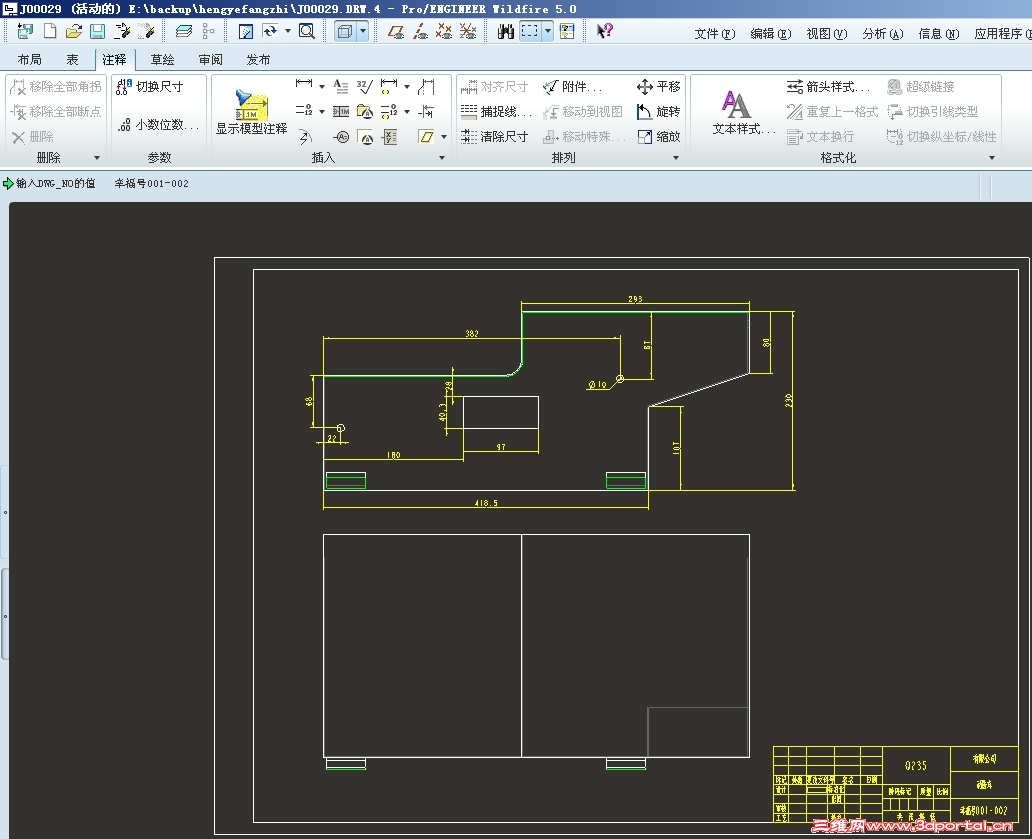Click the zoom magnifier icon in the toolbar
The image size is (1032, 839).
pos(307,31)
